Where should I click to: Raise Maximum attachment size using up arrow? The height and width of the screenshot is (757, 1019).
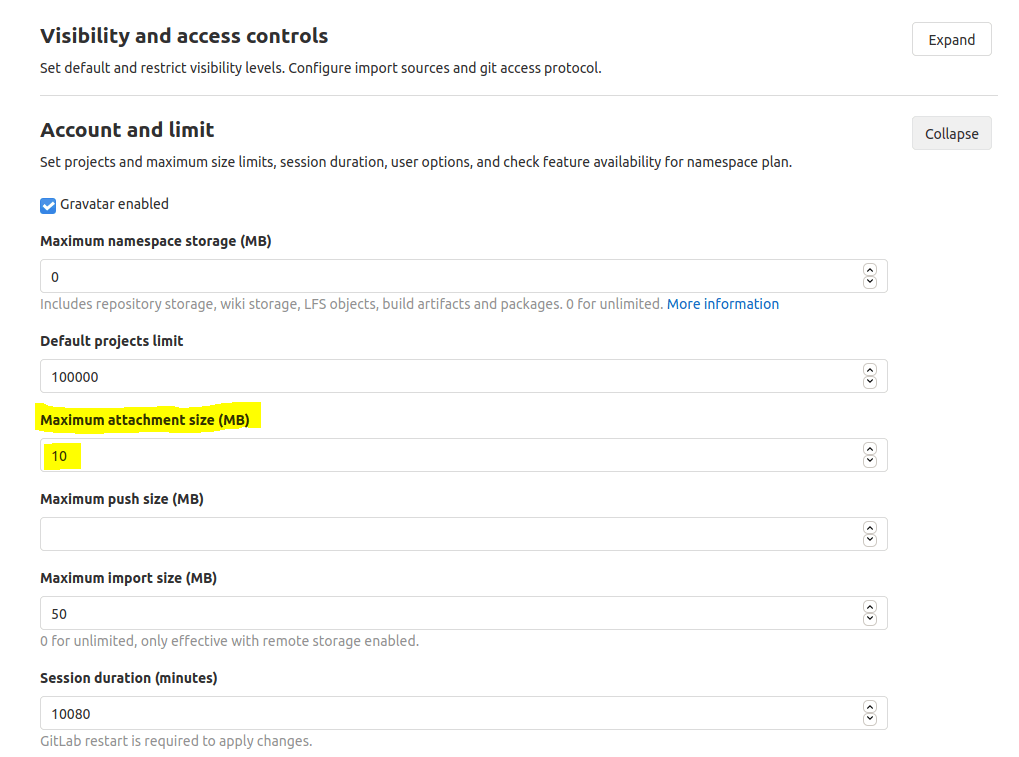870,450
